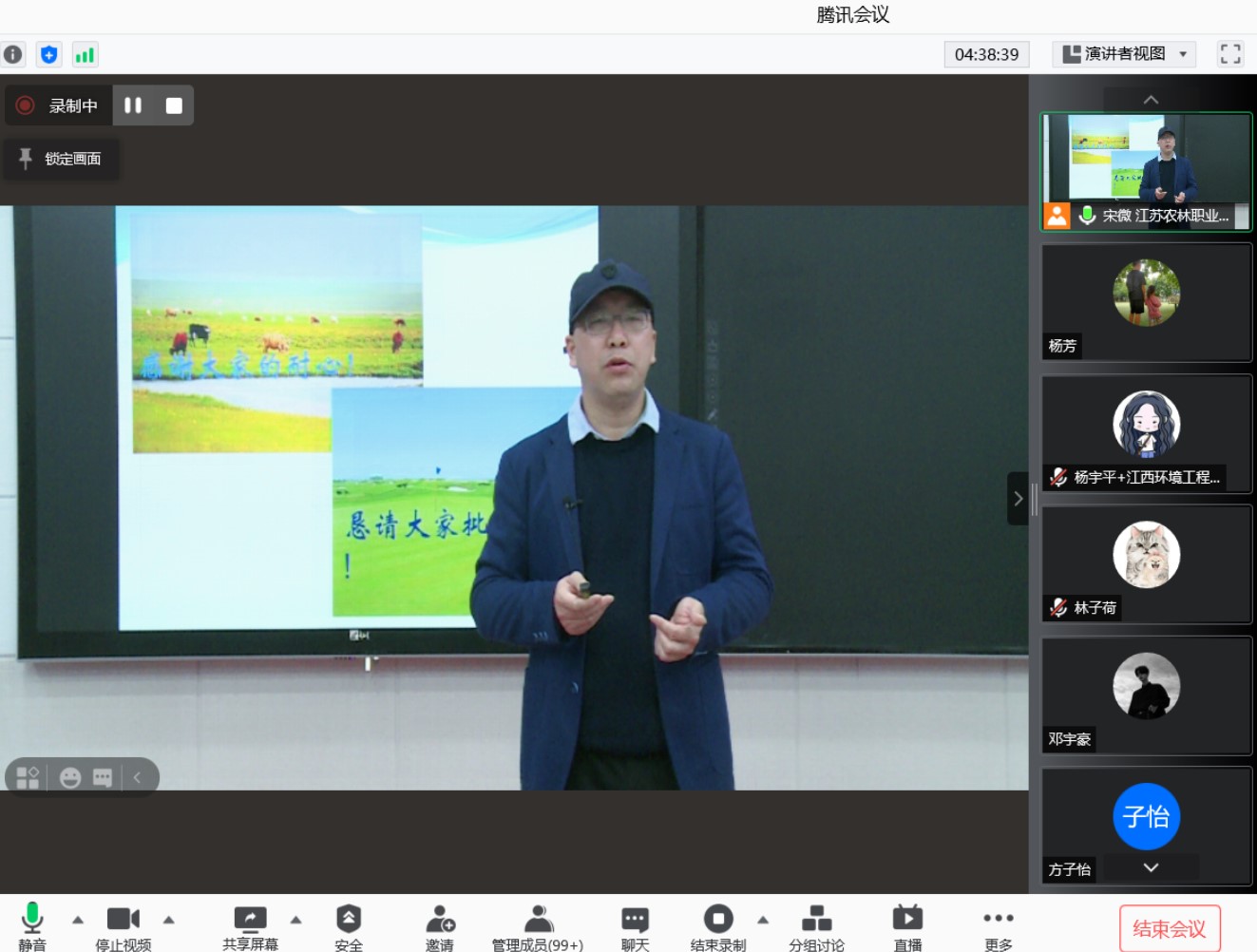Open the 演讲者视图 view dropdown

coord(1124,54)
